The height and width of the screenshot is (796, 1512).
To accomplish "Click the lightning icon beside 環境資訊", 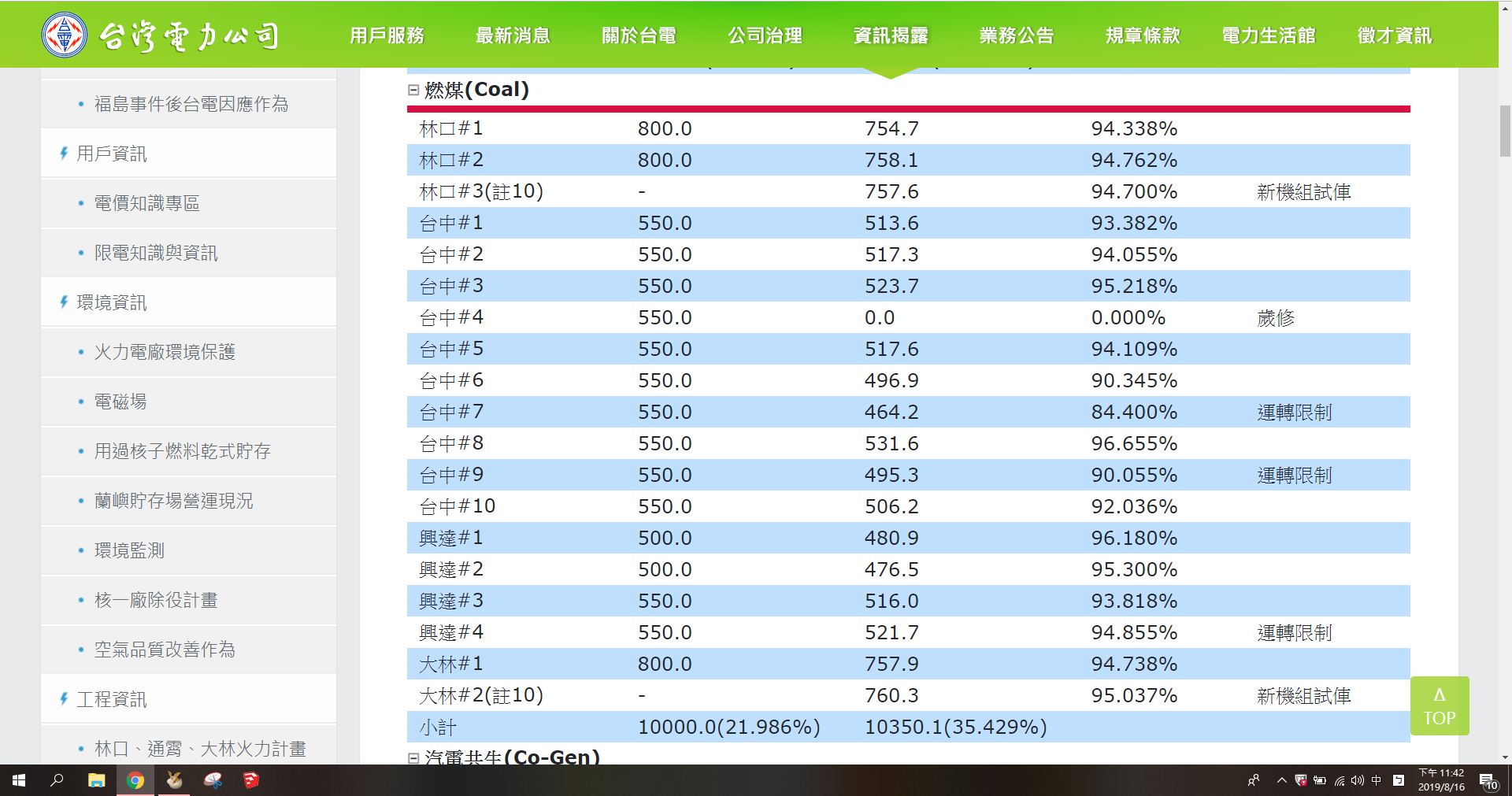I will point(64,302).
